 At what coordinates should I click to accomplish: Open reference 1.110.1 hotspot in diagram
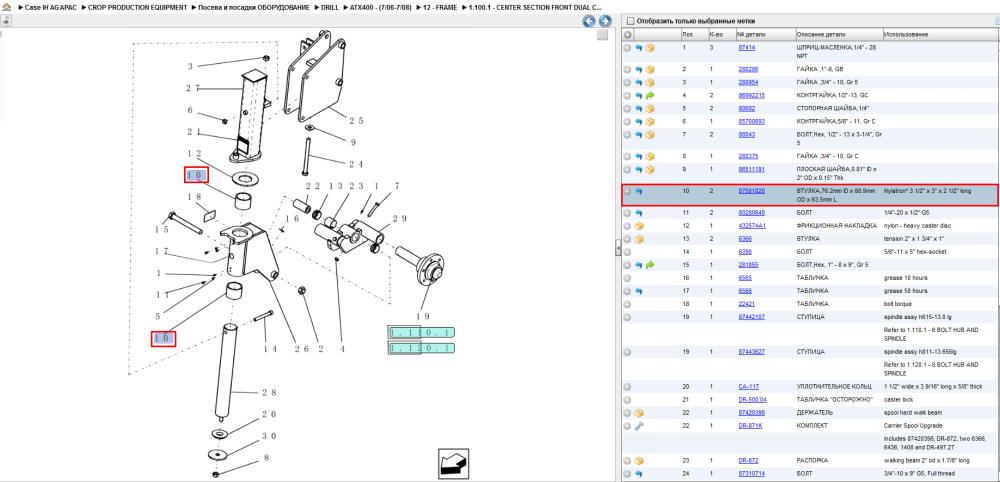(x=422, y=332)
